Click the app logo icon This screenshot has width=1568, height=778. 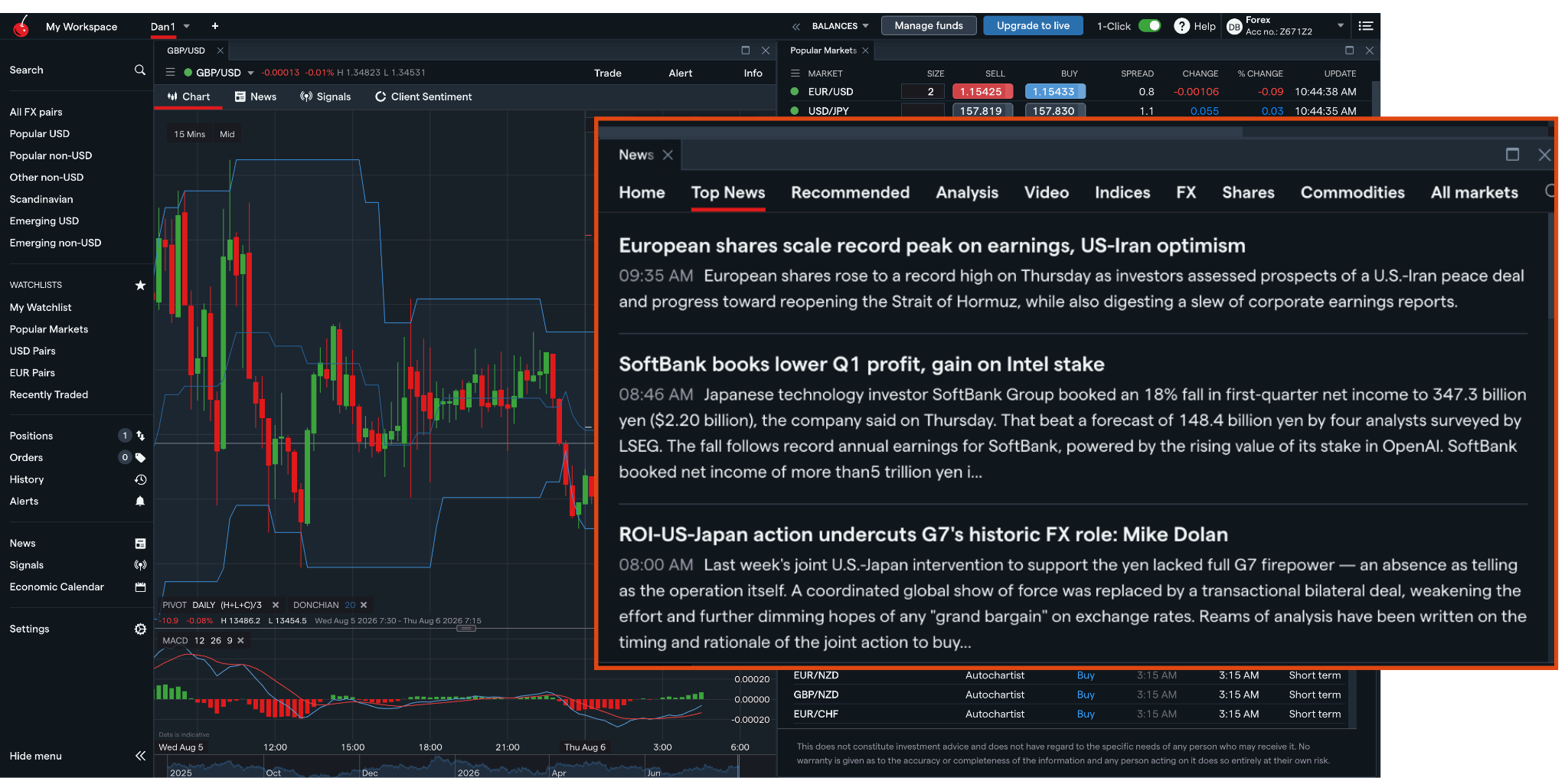pyautogui.click(x=21, y=26)
